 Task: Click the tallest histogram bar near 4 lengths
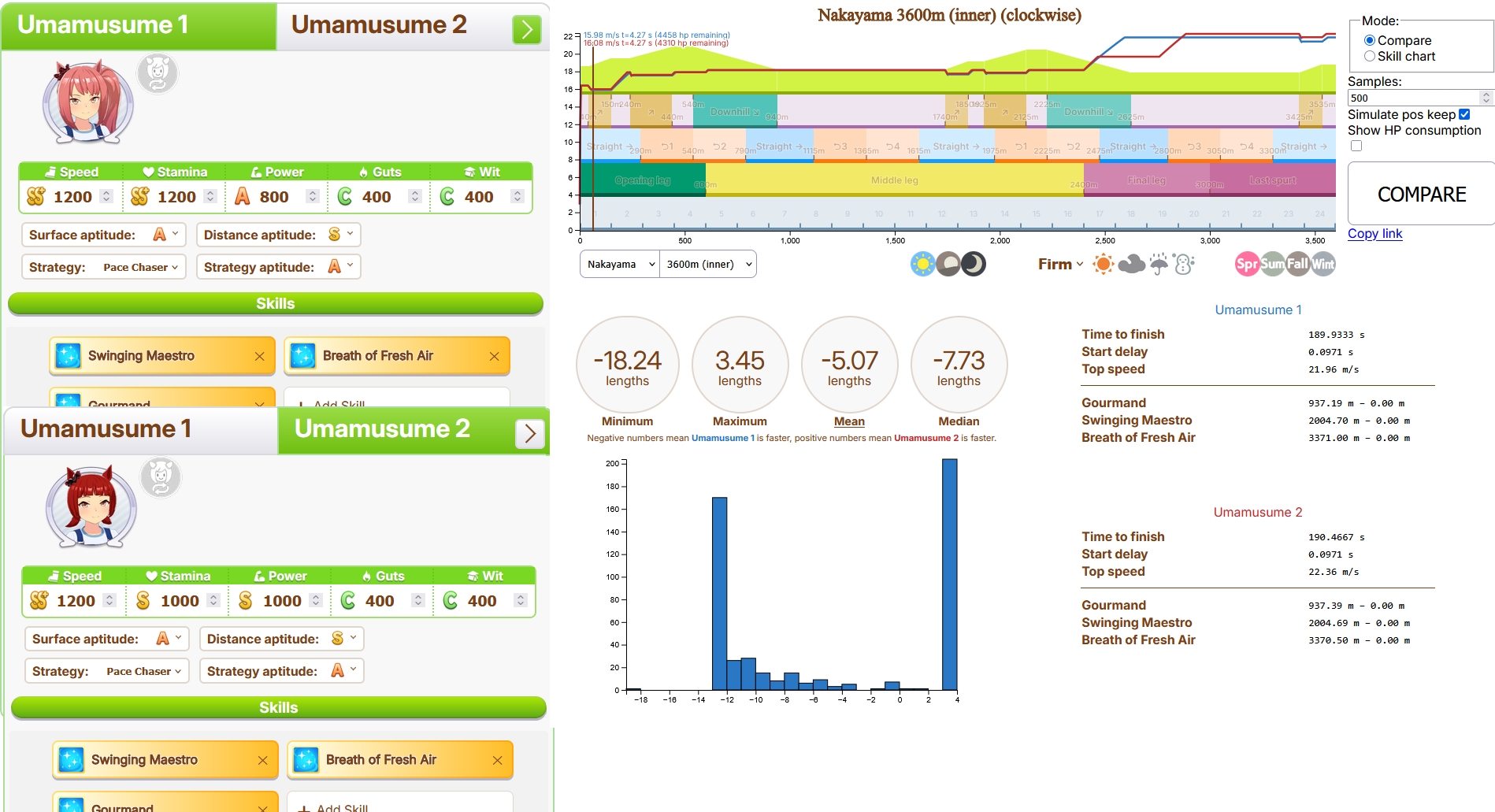[949, 574]
